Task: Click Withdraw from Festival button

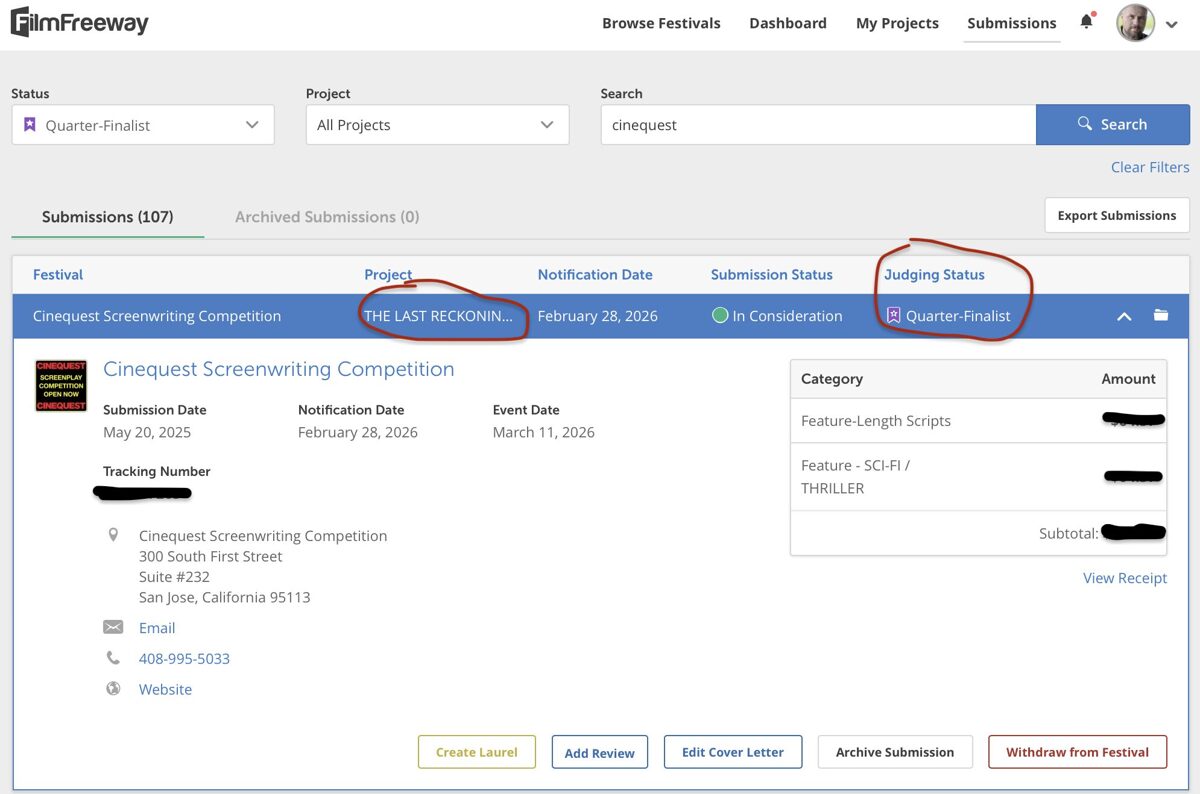Action: pyautogui.click(x=1077, y=752)
